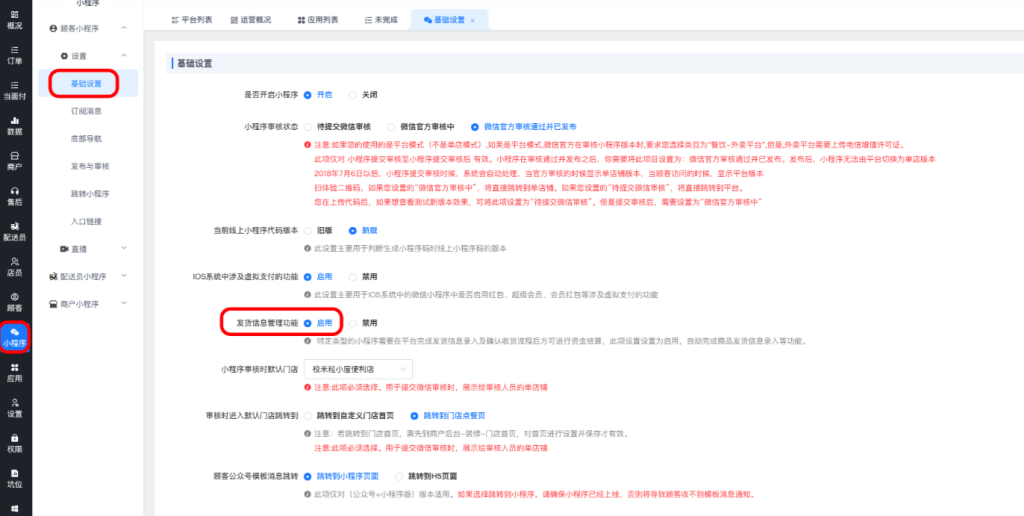Open 顾客 (Customer) sidebar icon
Viewport: 1024px width, 516px height.
pyautogui.click(x=15, y=301)
